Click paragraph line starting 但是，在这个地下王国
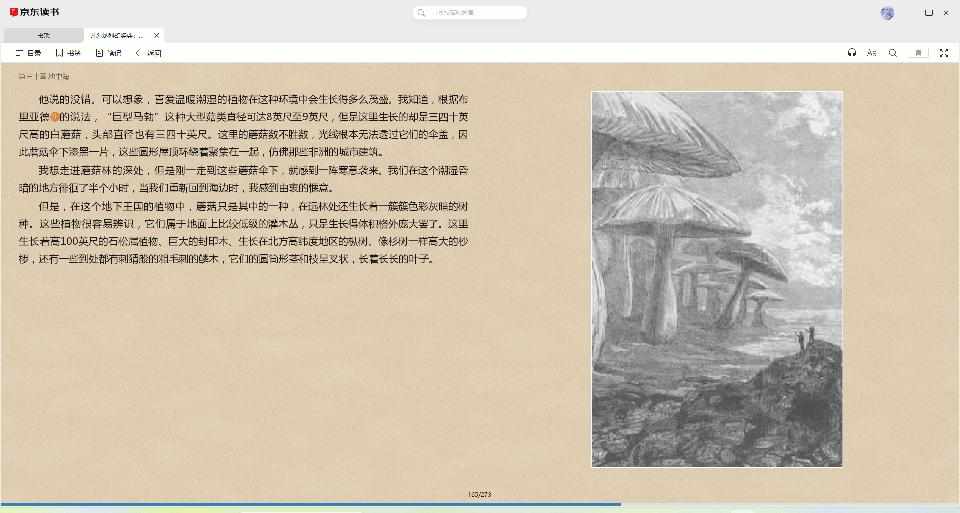The width and height of the screenshot is (960, 513). 253,206
